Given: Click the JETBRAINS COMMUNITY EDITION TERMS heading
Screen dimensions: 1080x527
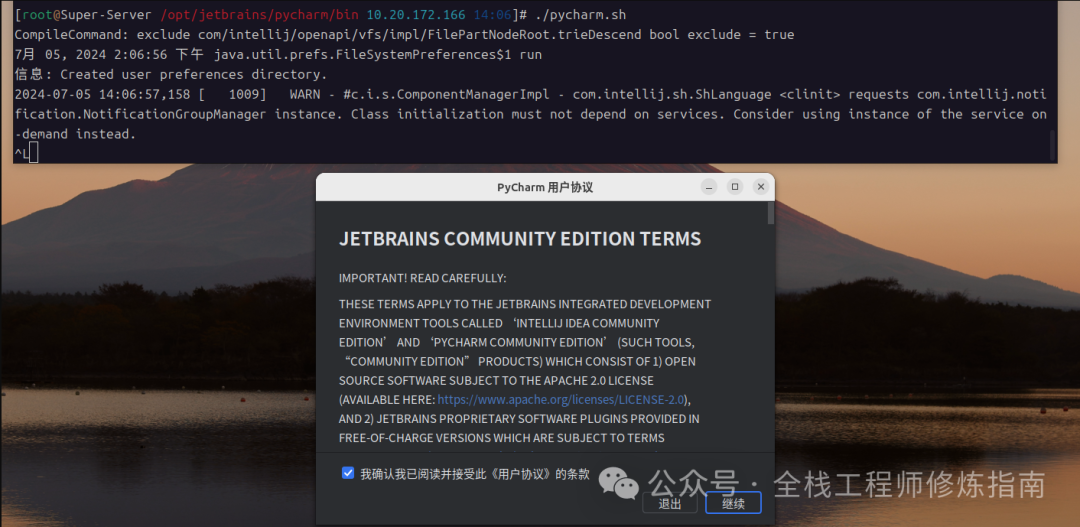Looking at the screenshot, I should [520, 239].
